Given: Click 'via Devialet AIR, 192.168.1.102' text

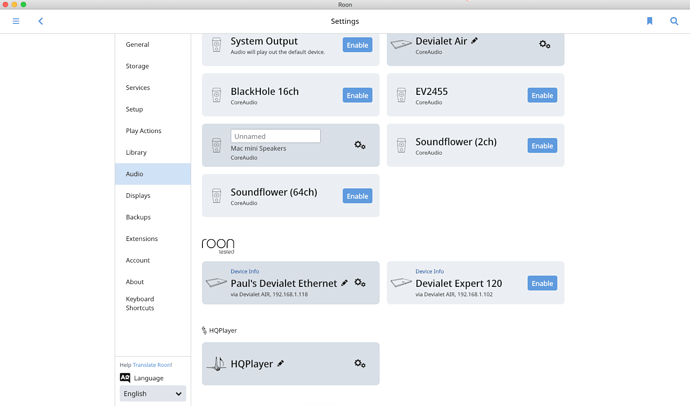Looking at the screenshot, I should (454, 294).
